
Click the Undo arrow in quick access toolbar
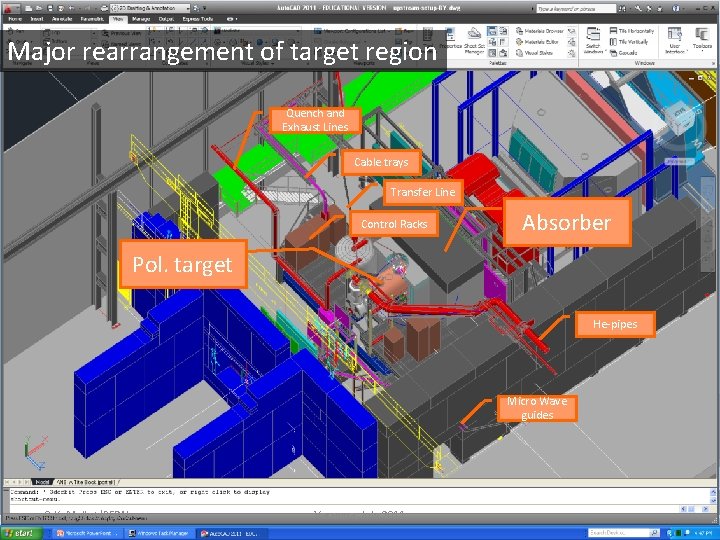click(73, 8)
